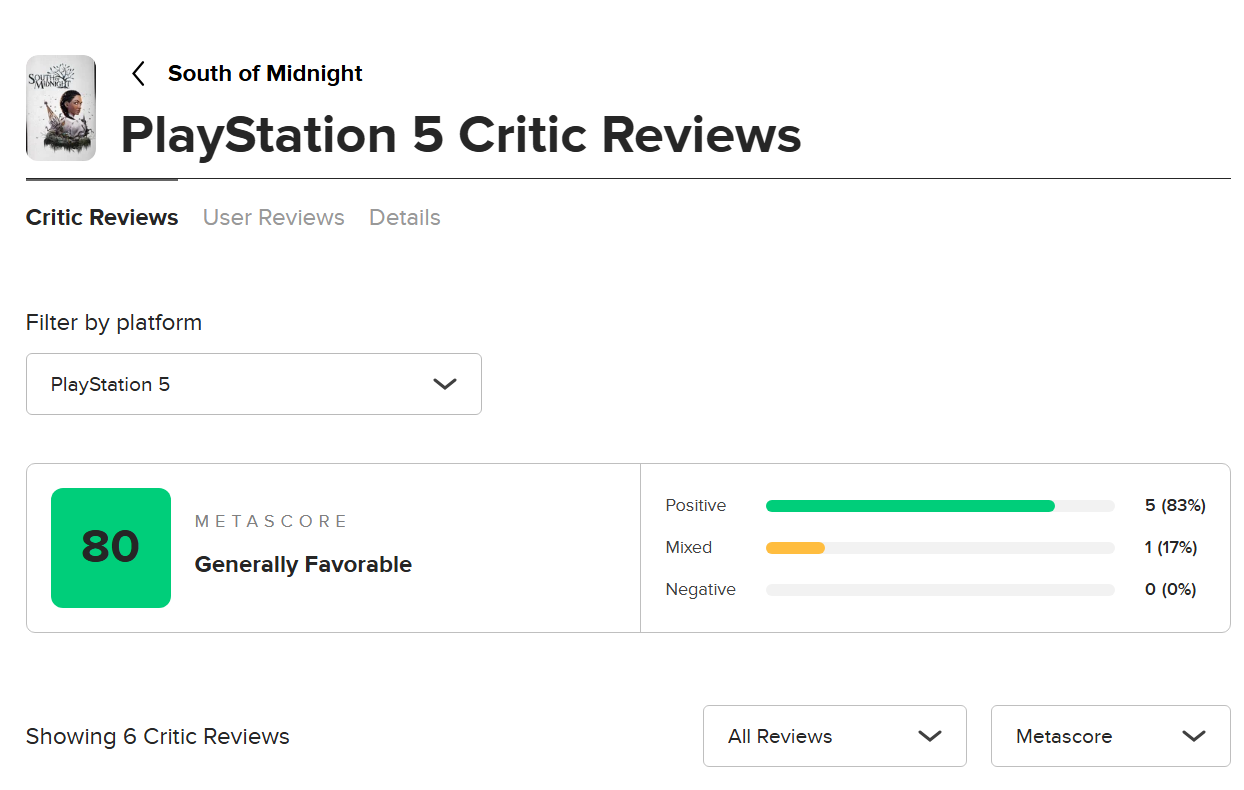Click the back arrow chevron icon
The width and height of the screenshot is (1244, 790).
tap(139, 74)
